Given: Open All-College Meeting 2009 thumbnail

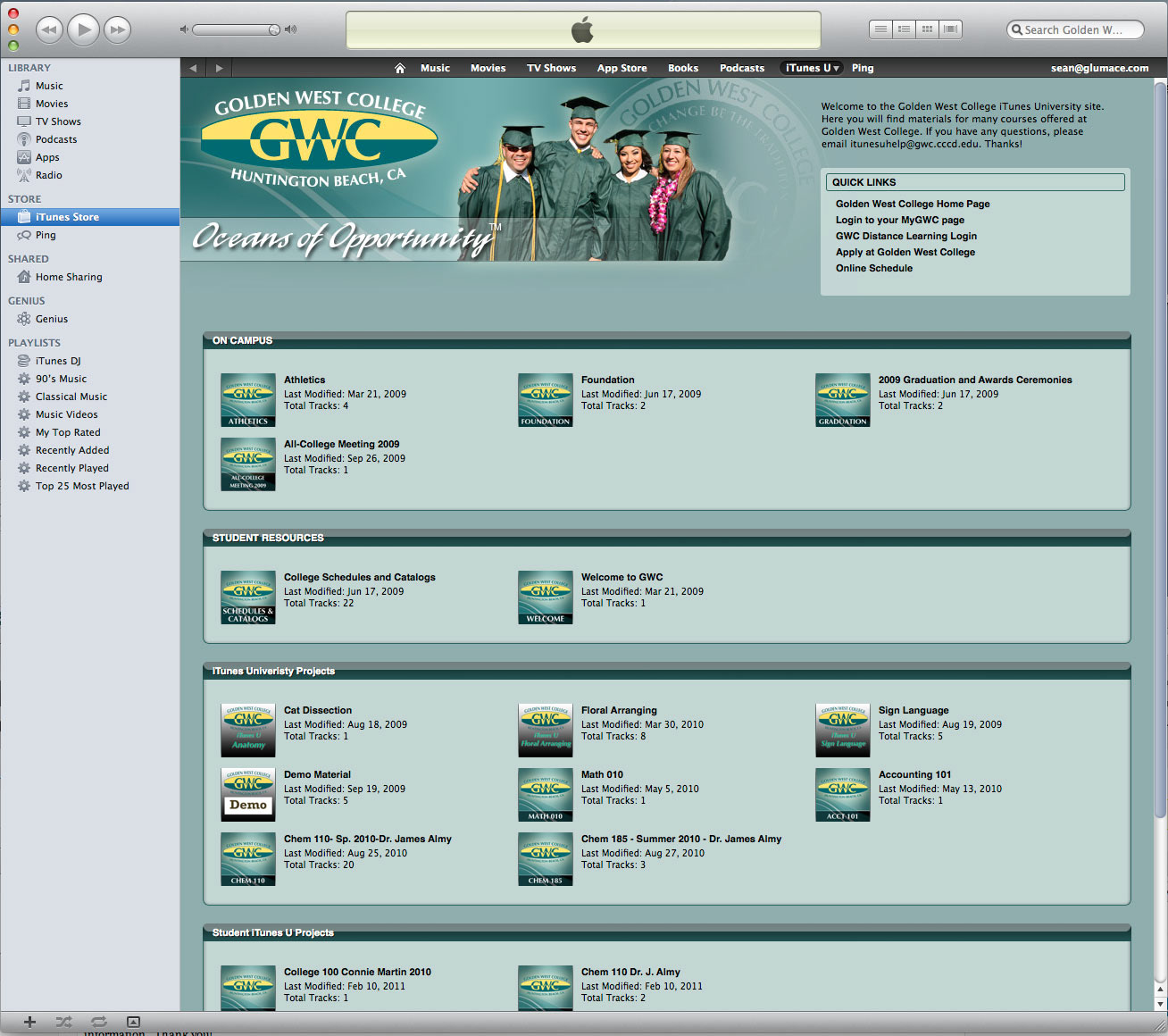Looking at the screenshot, I should tap(248, 464).
